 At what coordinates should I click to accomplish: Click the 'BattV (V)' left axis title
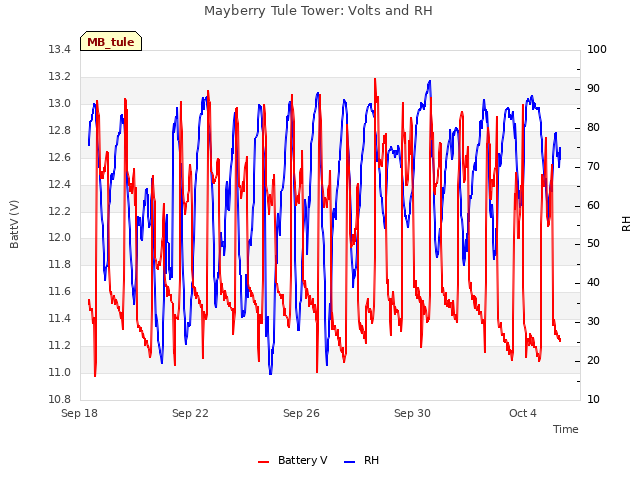pos(14,224)
